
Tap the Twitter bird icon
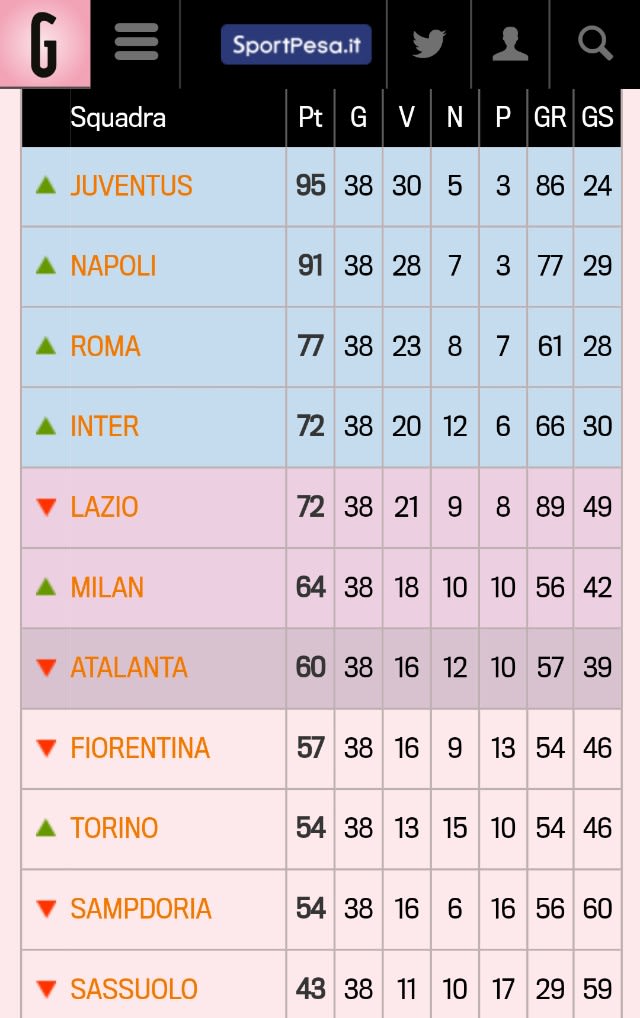pos(429,43)
